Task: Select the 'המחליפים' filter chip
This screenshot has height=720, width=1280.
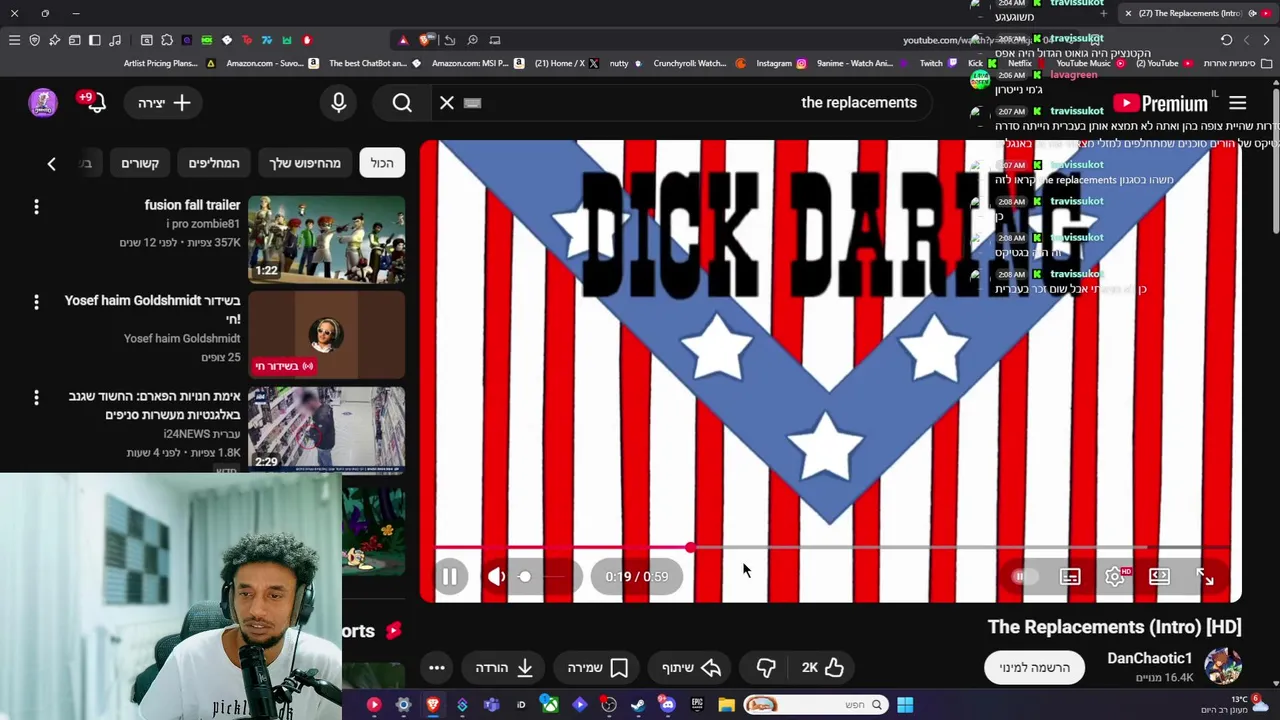Action: point(214,163)
